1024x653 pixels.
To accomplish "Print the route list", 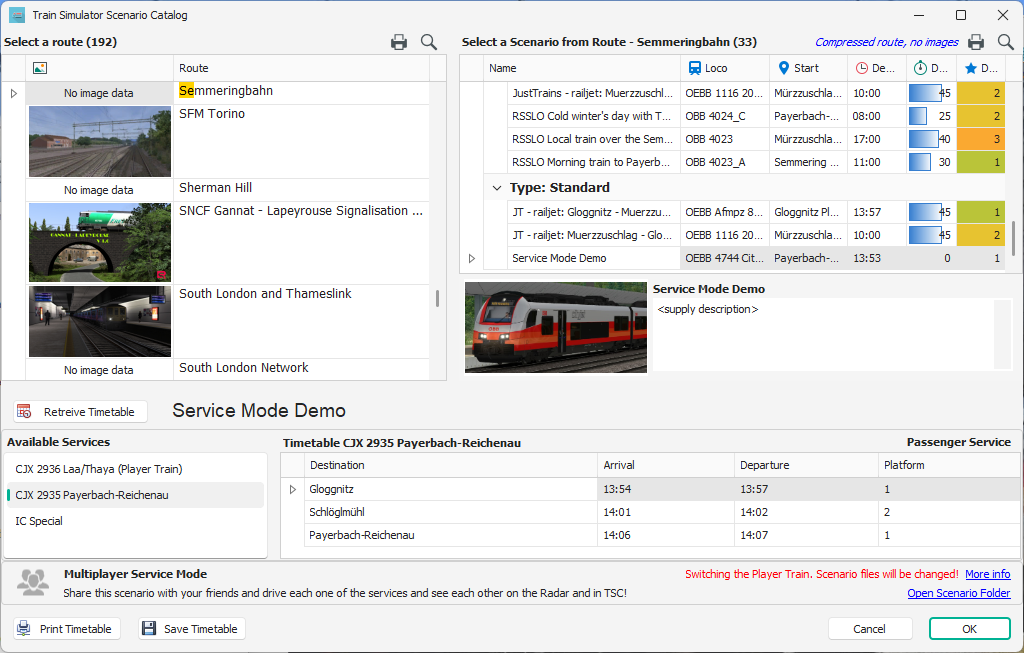I will 398,42.
